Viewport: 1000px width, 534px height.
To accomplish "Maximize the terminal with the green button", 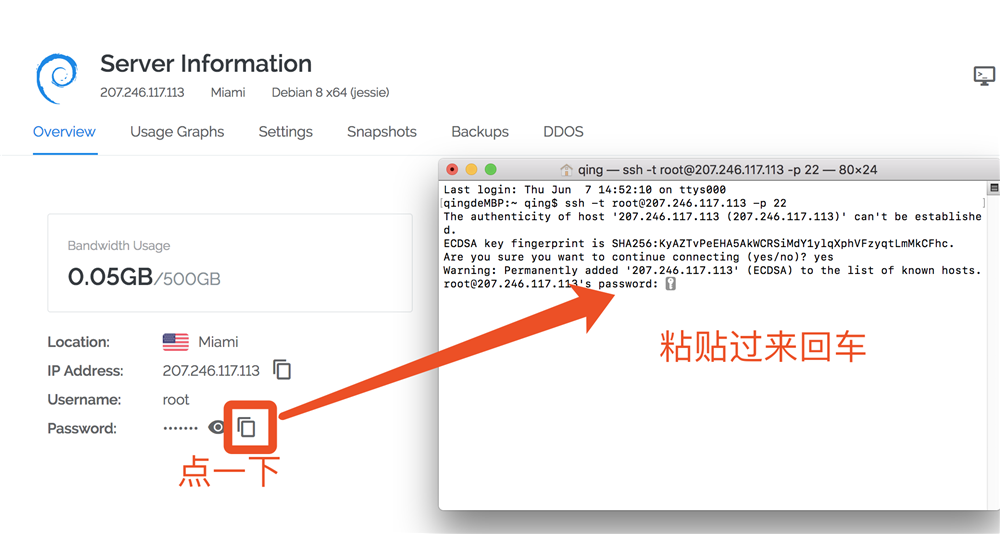I will pyautogui.click(x=490, y=169).
